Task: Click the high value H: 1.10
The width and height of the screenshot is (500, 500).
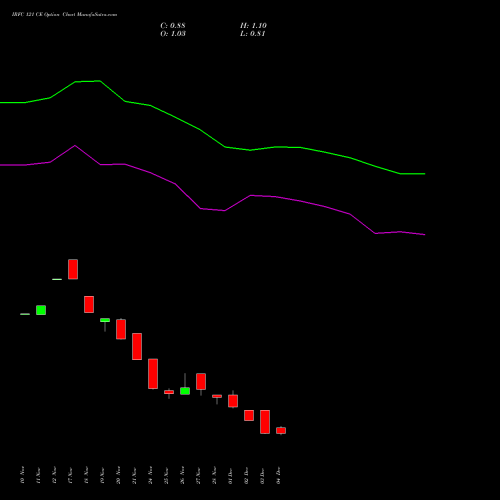Action: [253, 26]
